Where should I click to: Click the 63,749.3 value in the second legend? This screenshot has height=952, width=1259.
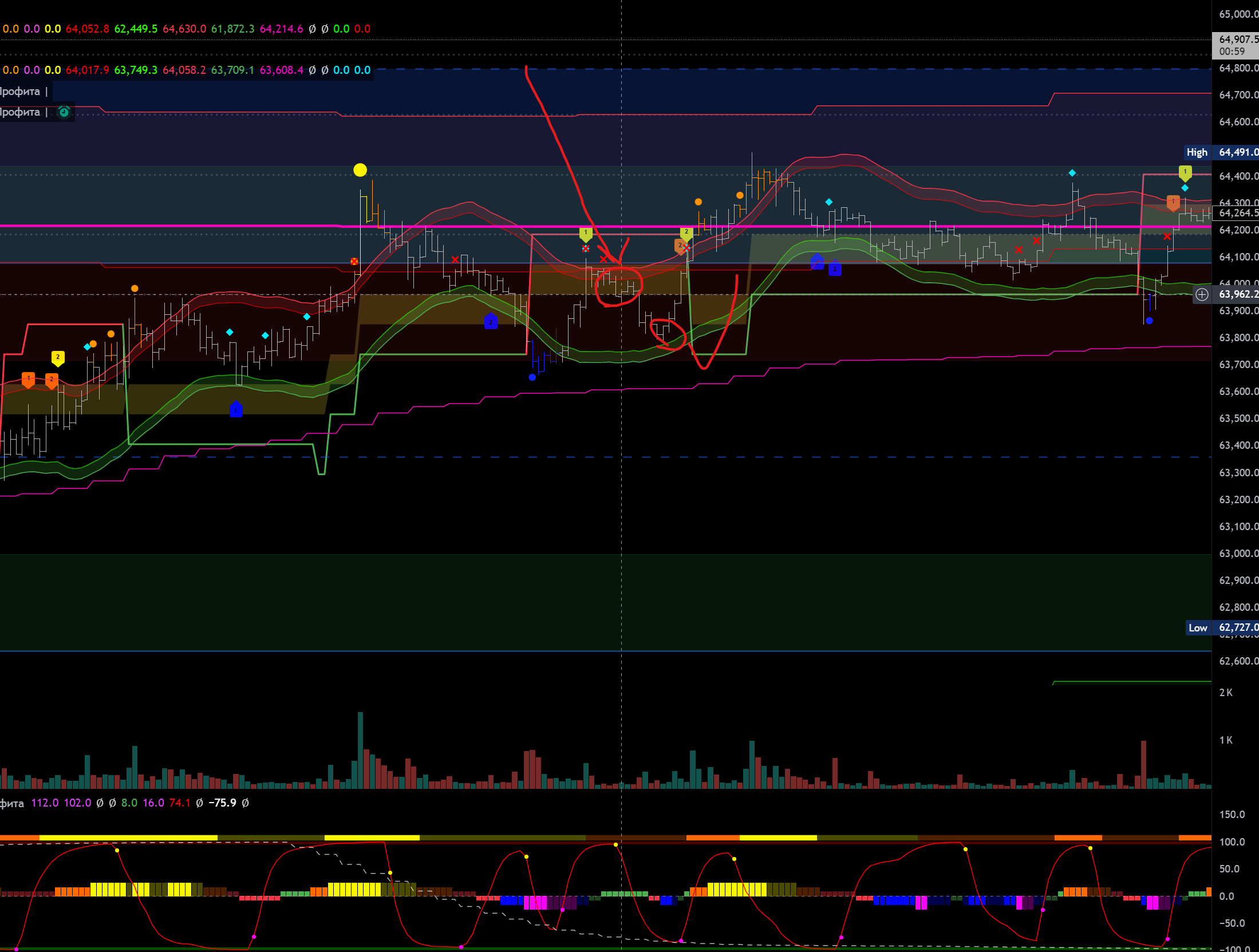click(x=136, y=70)
